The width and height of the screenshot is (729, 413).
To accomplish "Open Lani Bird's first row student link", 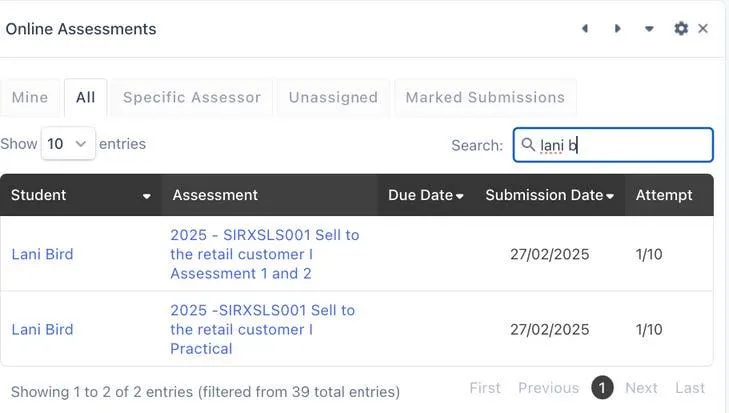I will coord(42,254).
